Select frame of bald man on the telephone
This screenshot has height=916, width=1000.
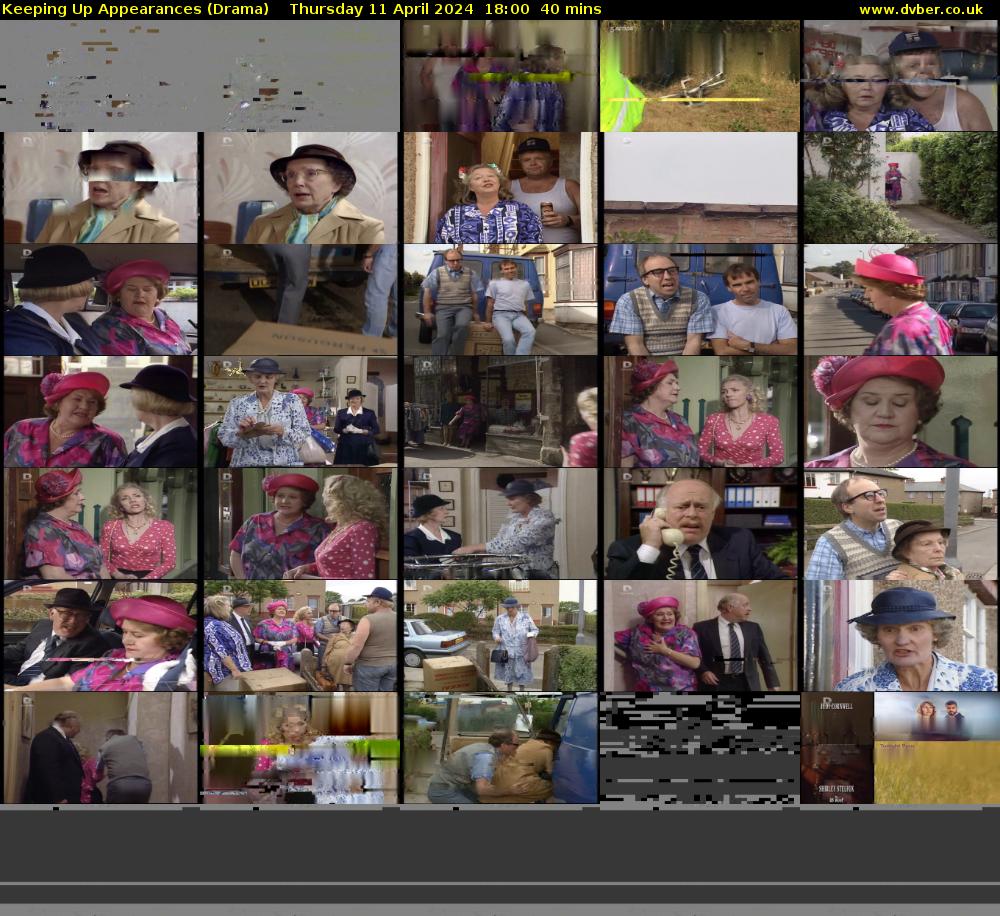point(700,524)
